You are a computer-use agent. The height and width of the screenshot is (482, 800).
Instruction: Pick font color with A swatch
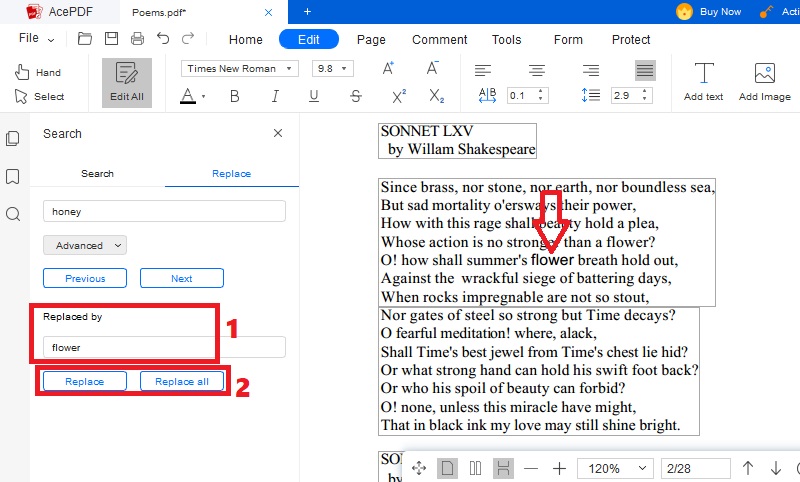pyautogui.click(x=188, y=96)
